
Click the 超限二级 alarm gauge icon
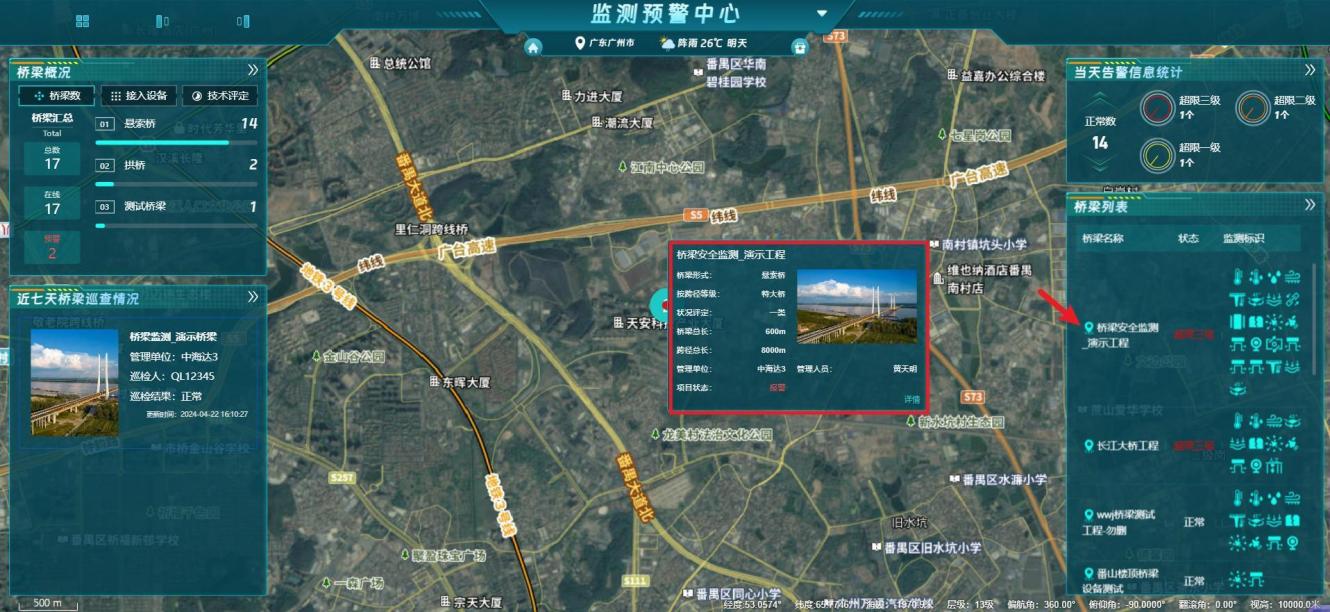1250,108
